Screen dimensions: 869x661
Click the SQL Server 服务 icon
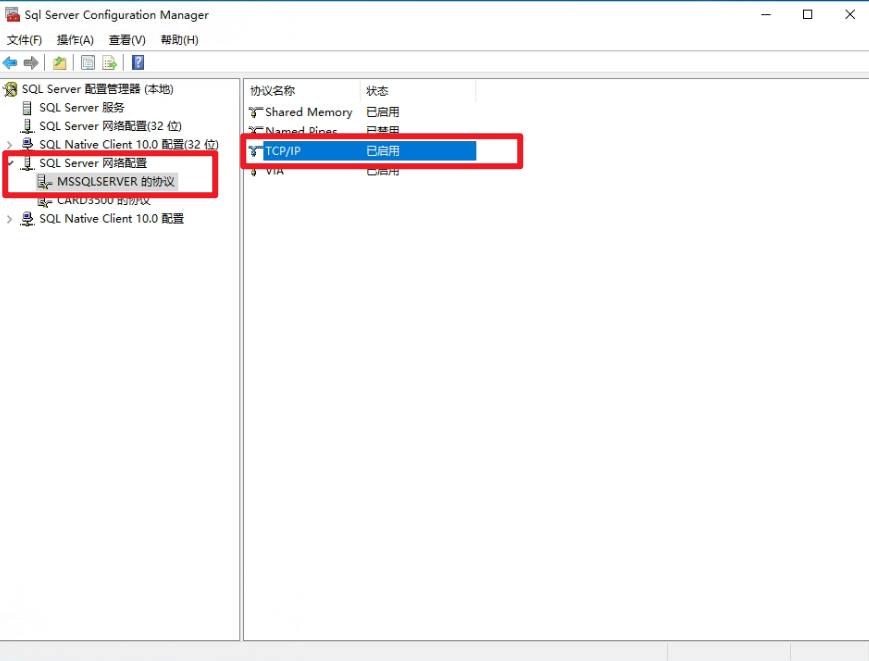tap(27, 107)
